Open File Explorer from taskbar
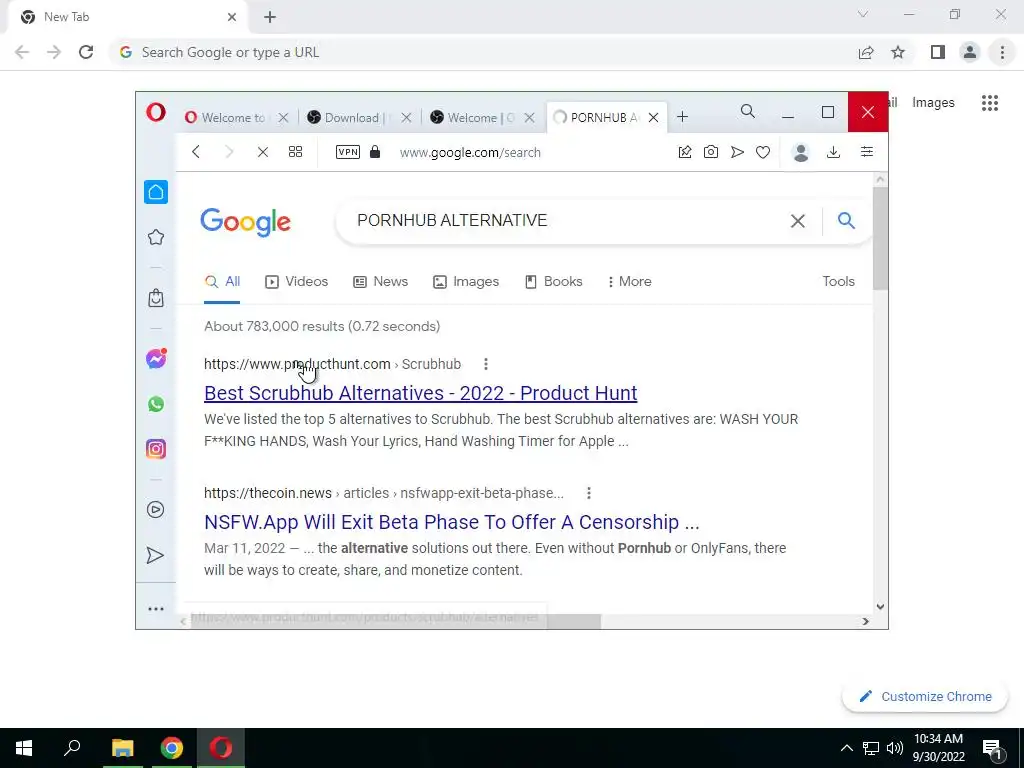Viewport: 1024px width, 768px height. pyautogui.click(x=123, y=748)
